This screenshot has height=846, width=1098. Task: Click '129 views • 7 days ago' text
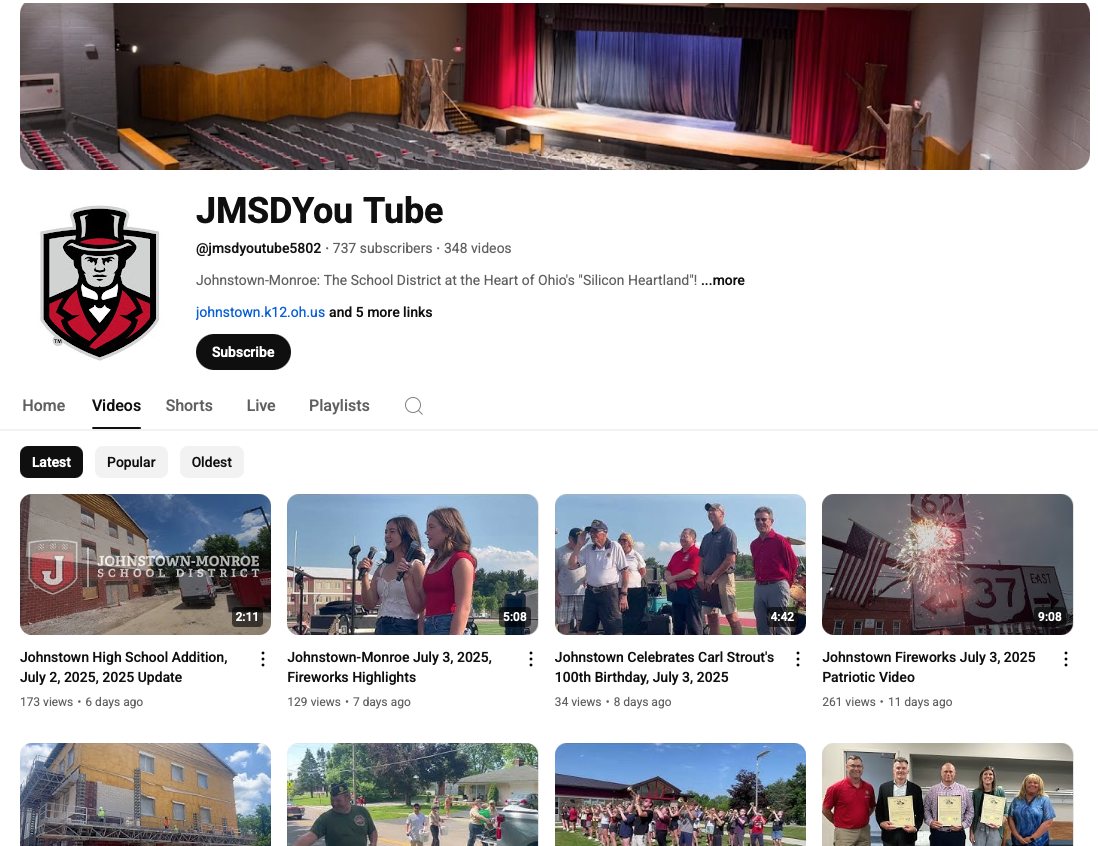pyautogui.click(x=349, y=702)
